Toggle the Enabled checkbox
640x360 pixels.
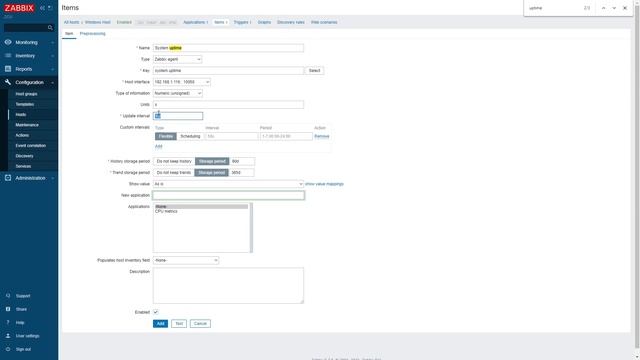pos(156,312)
